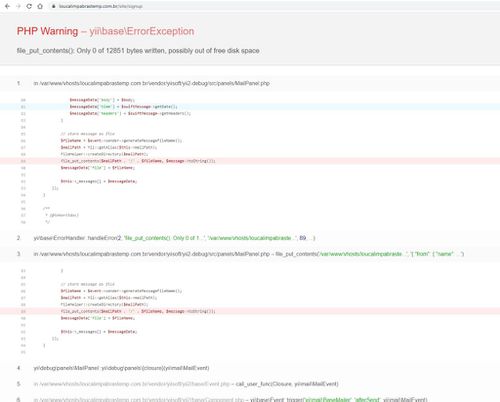Expand stack frame 4 MailPanel closure
The image size is (500, 402).
click(x=250, y=368)
